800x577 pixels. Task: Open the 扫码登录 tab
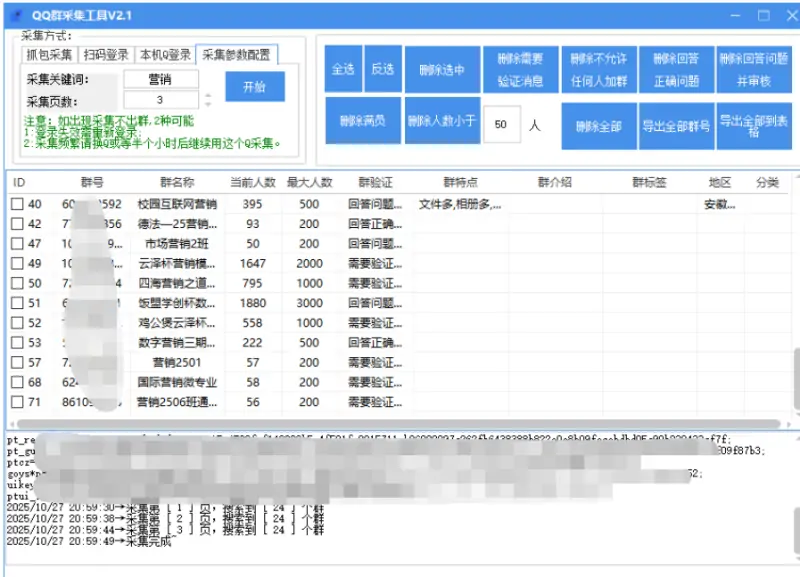coord(104,55)
